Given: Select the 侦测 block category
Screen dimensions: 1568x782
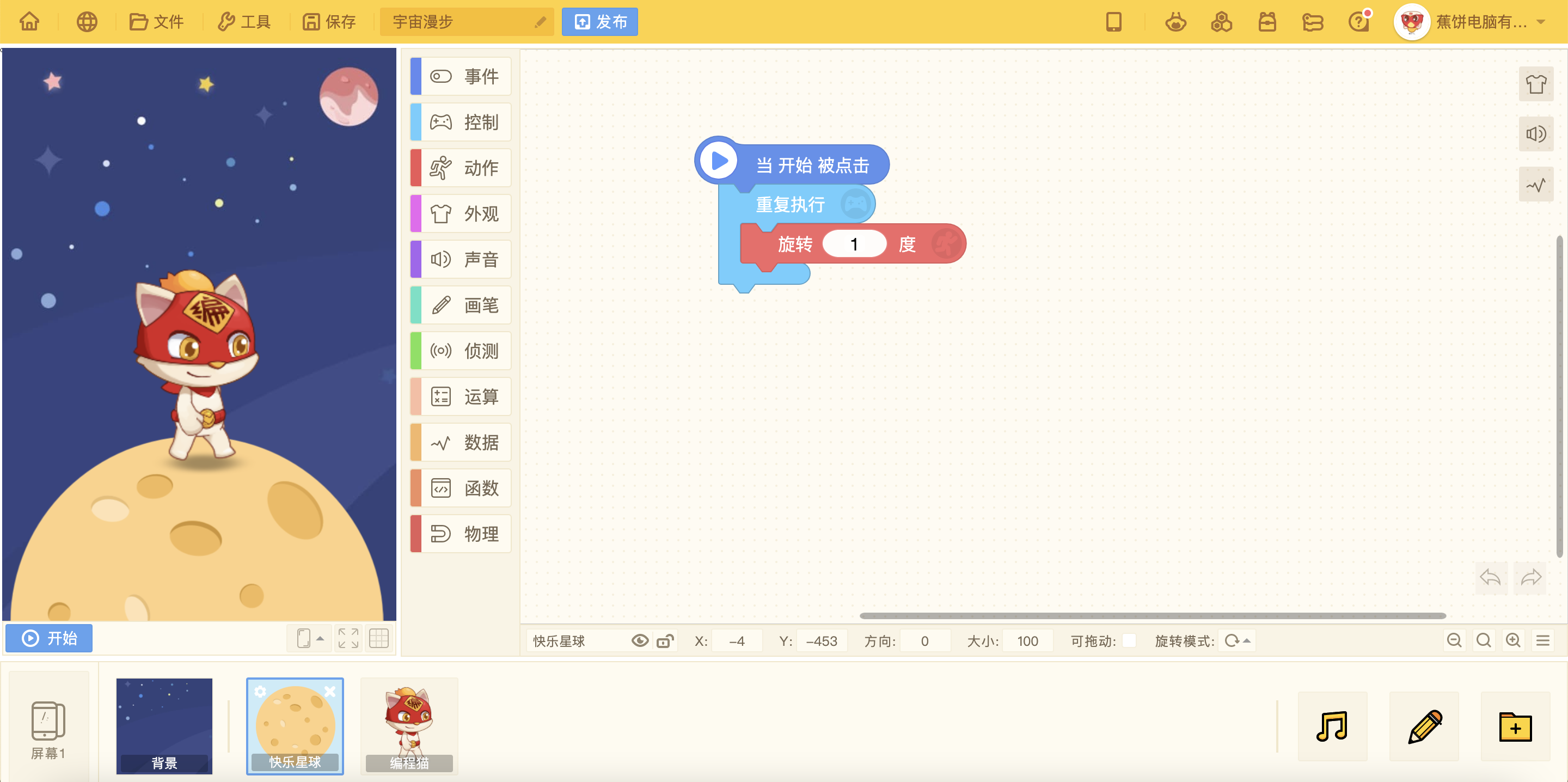Looking at the screenshot, I should [461, 350].
